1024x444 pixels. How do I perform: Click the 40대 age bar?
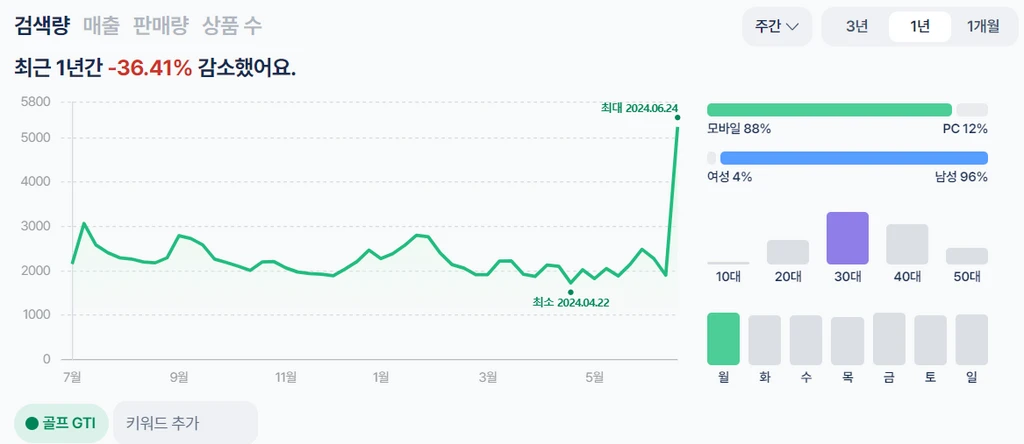(907, 244)
